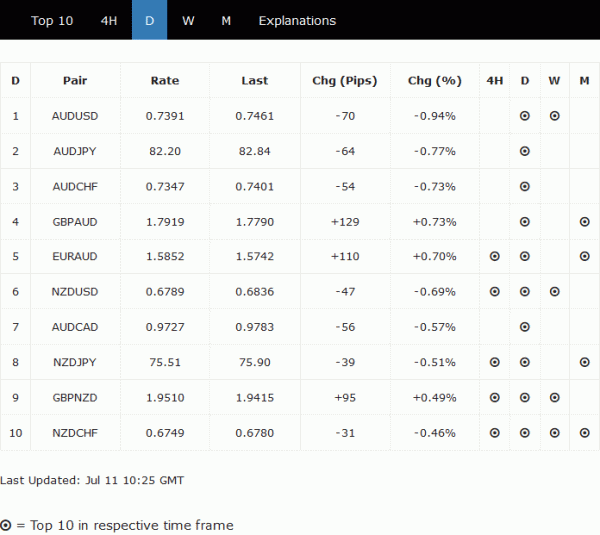Screen dimensions: 600x535
Task: Select the AUDCHF pair cell
Action: coord(75,186)
